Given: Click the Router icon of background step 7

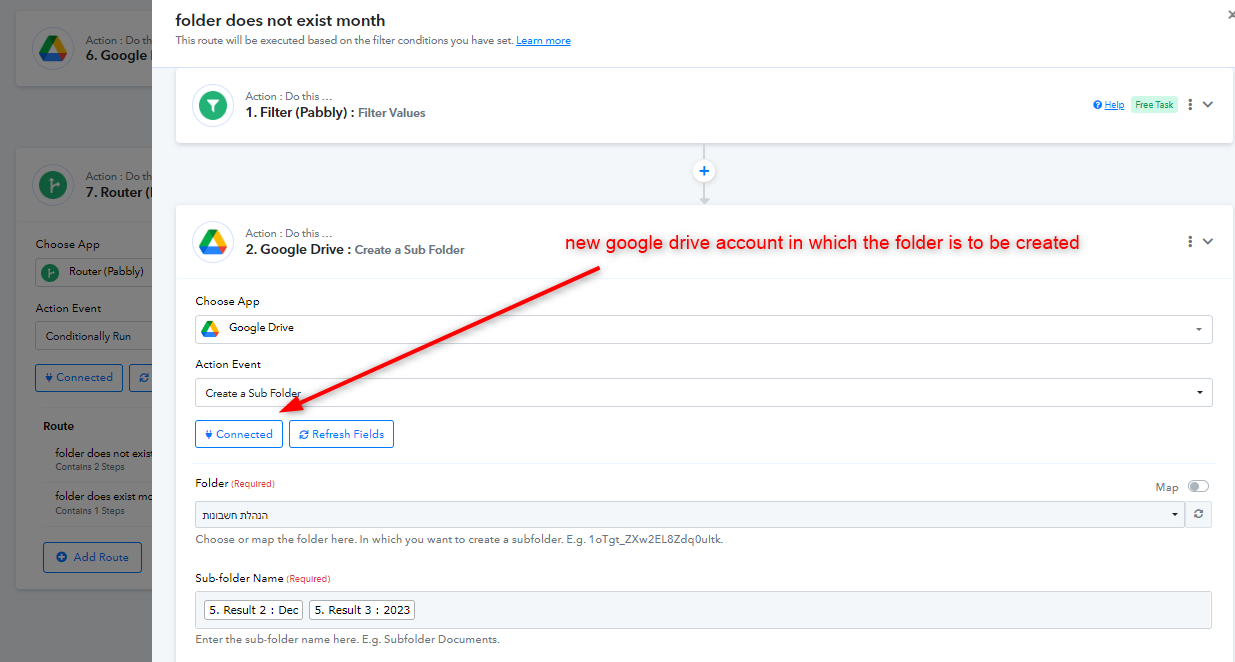Looking at the screenshot, I should point(52,184).
